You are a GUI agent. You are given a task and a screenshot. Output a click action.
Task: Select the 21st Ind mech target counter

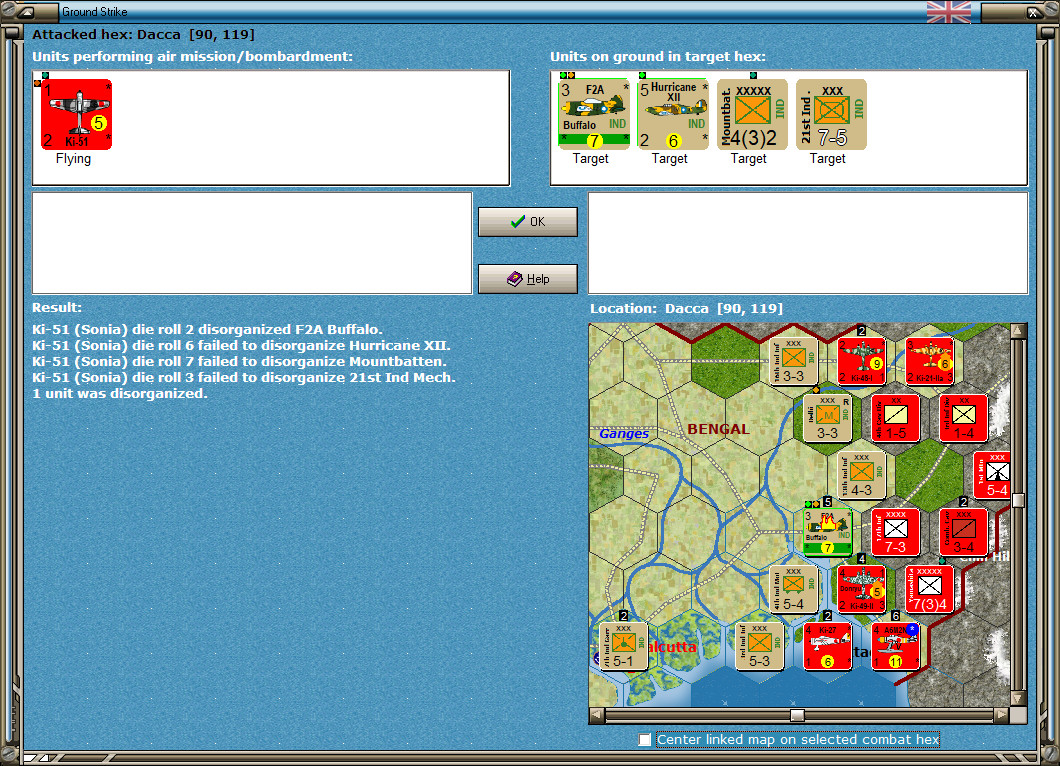831,114
